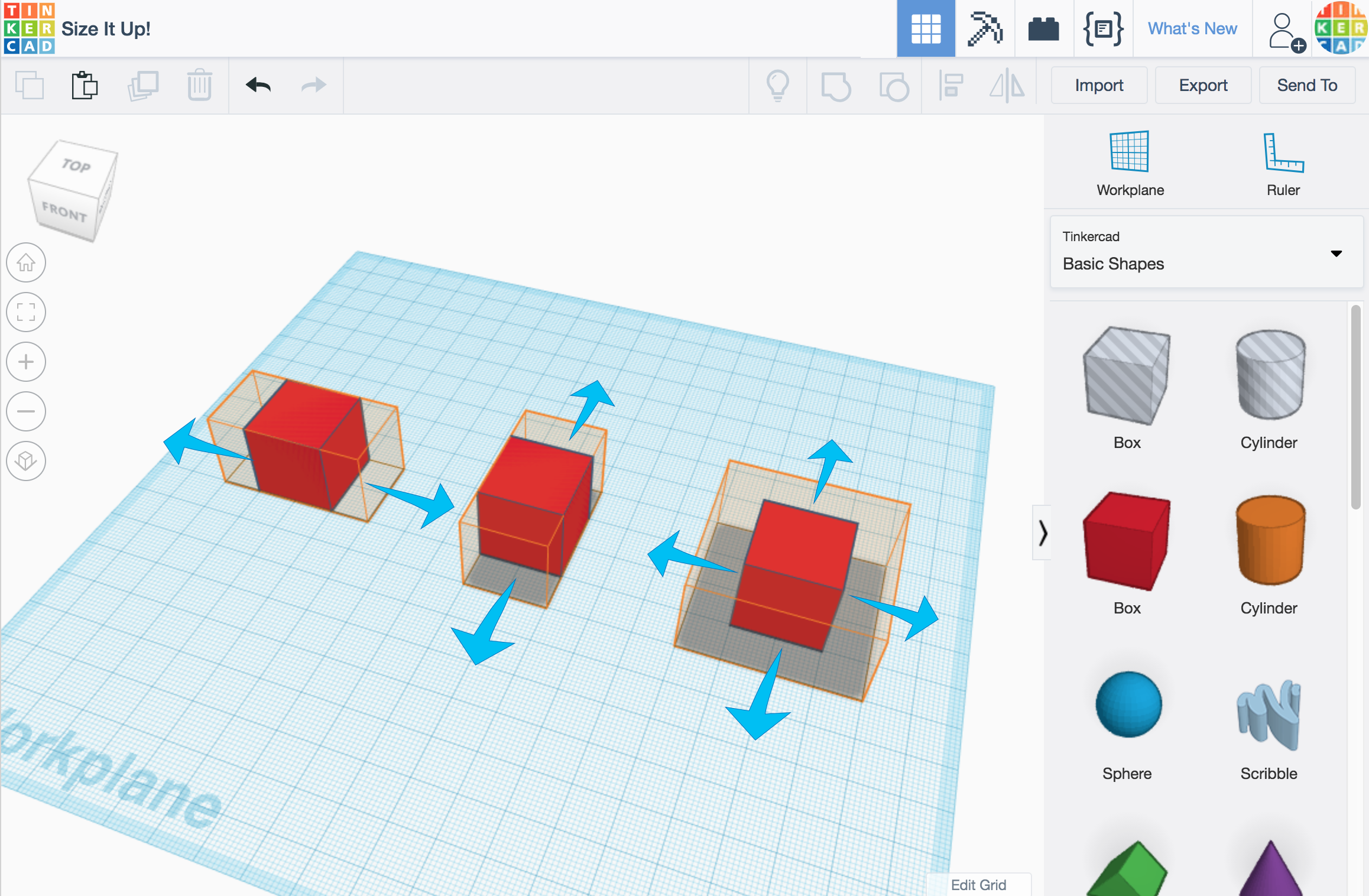Click the Paste clipboard icon
Screen dimensions: 1369x896
pos(85,85)
